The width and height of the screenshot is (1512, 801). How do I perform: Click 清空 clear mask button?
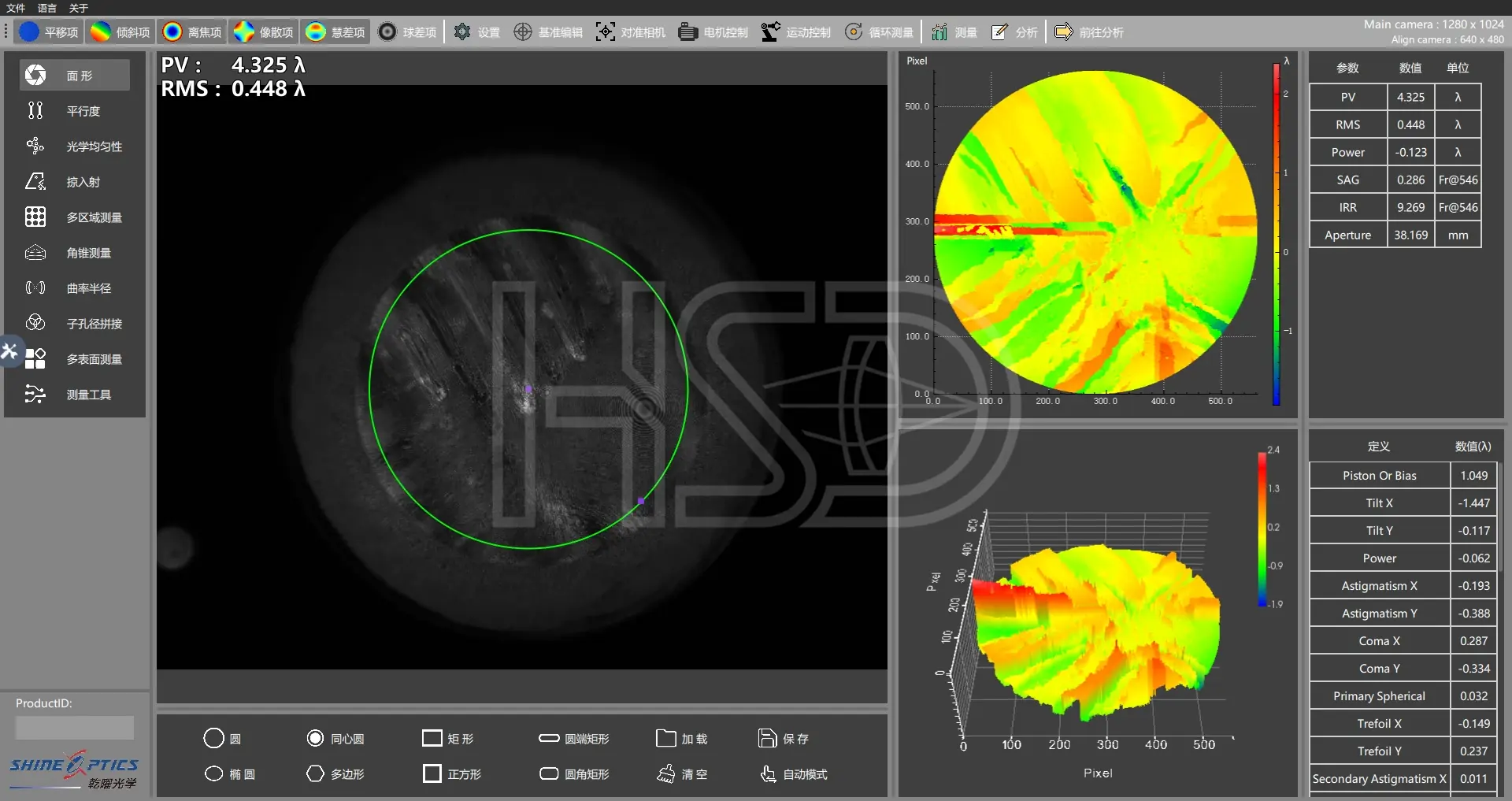(x=682, y=774)
